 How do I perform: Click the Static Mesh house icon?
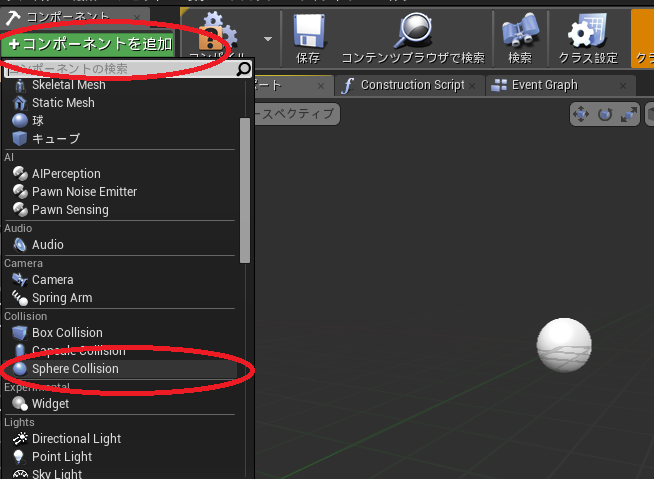pyautogui.click(x=20, y=103)
